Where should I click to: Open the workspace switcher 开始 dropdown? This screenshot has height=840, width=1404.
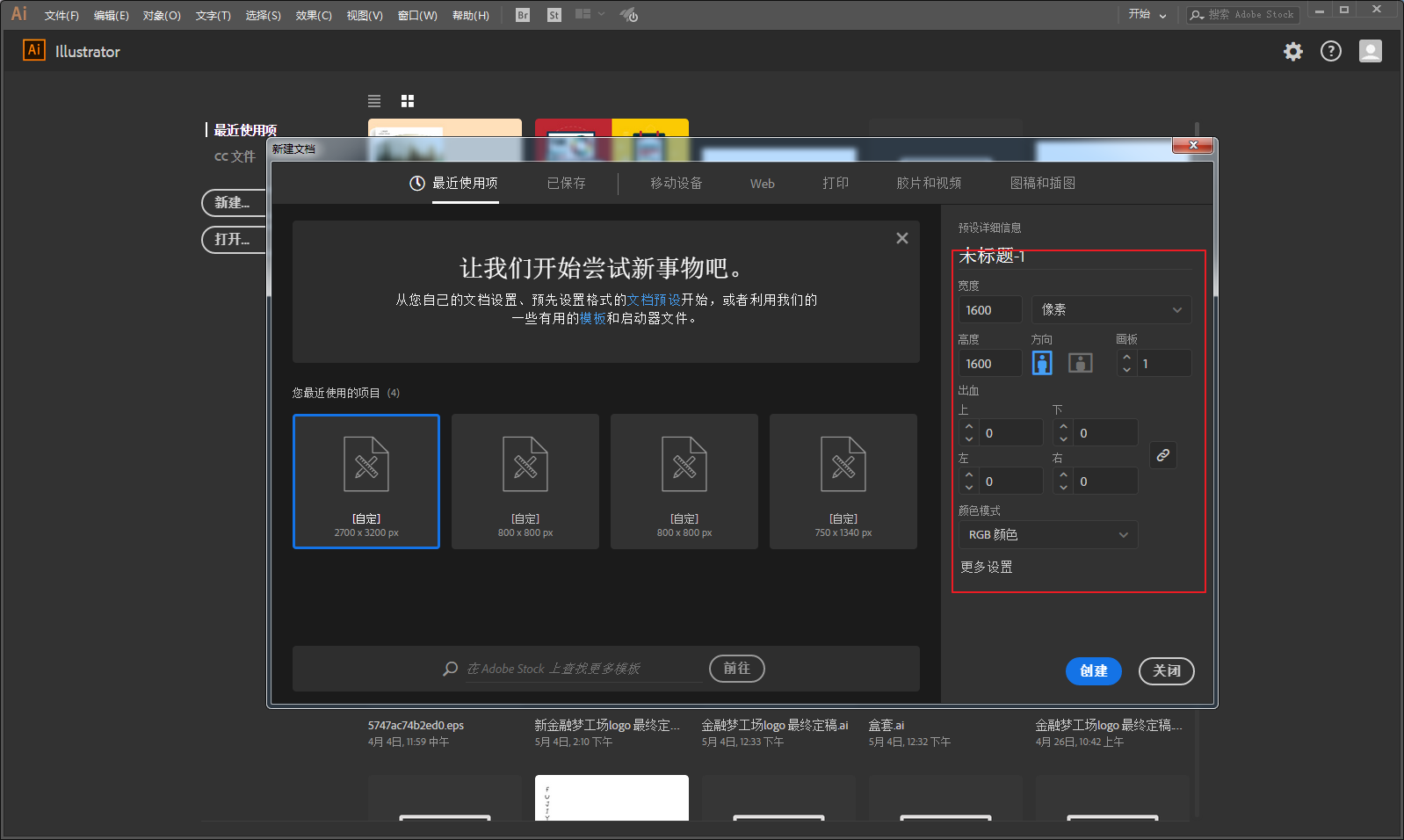tap(1147, 14)
